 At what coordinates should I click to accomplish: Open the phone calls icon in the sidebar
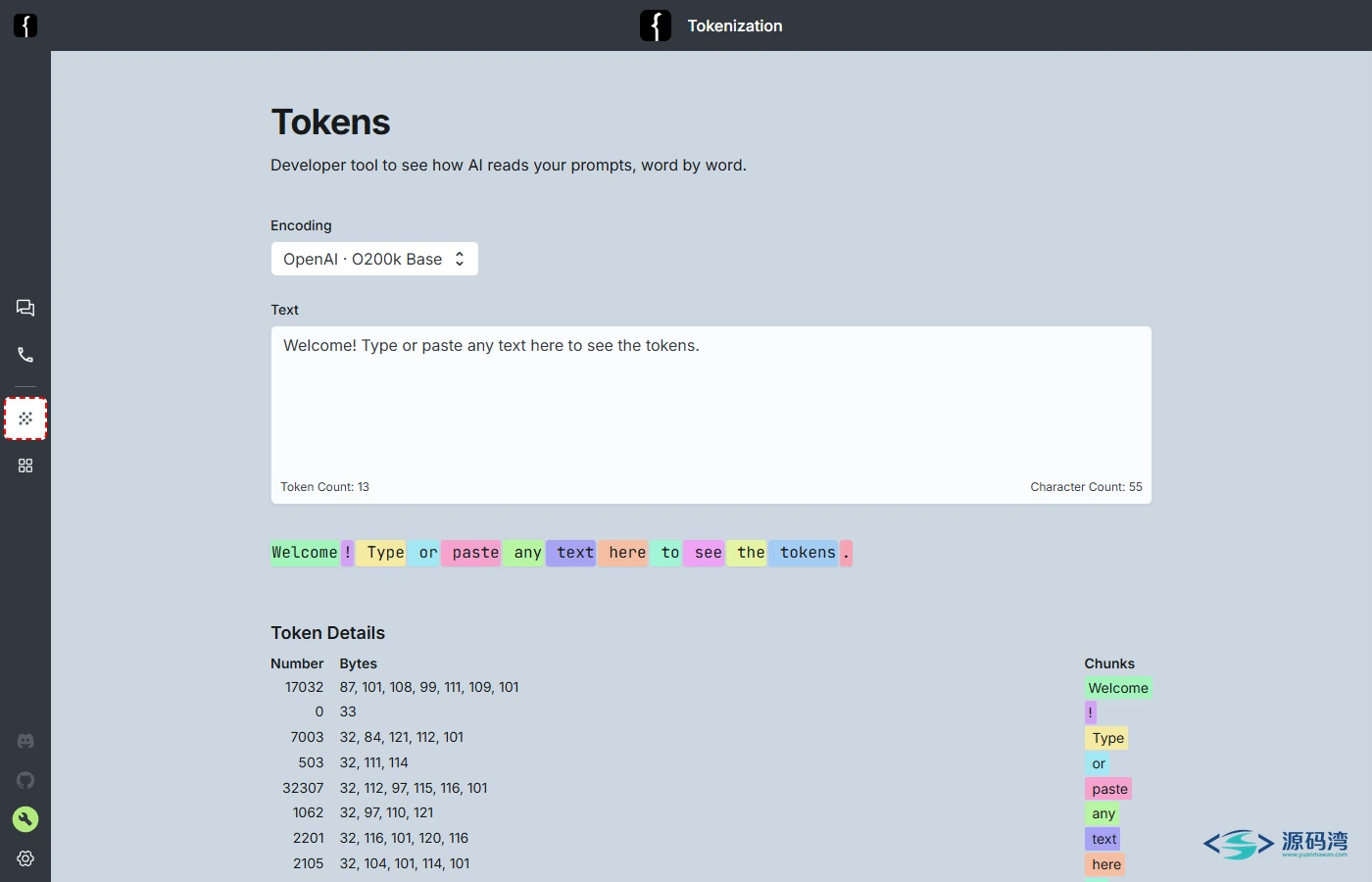(25, 355)
